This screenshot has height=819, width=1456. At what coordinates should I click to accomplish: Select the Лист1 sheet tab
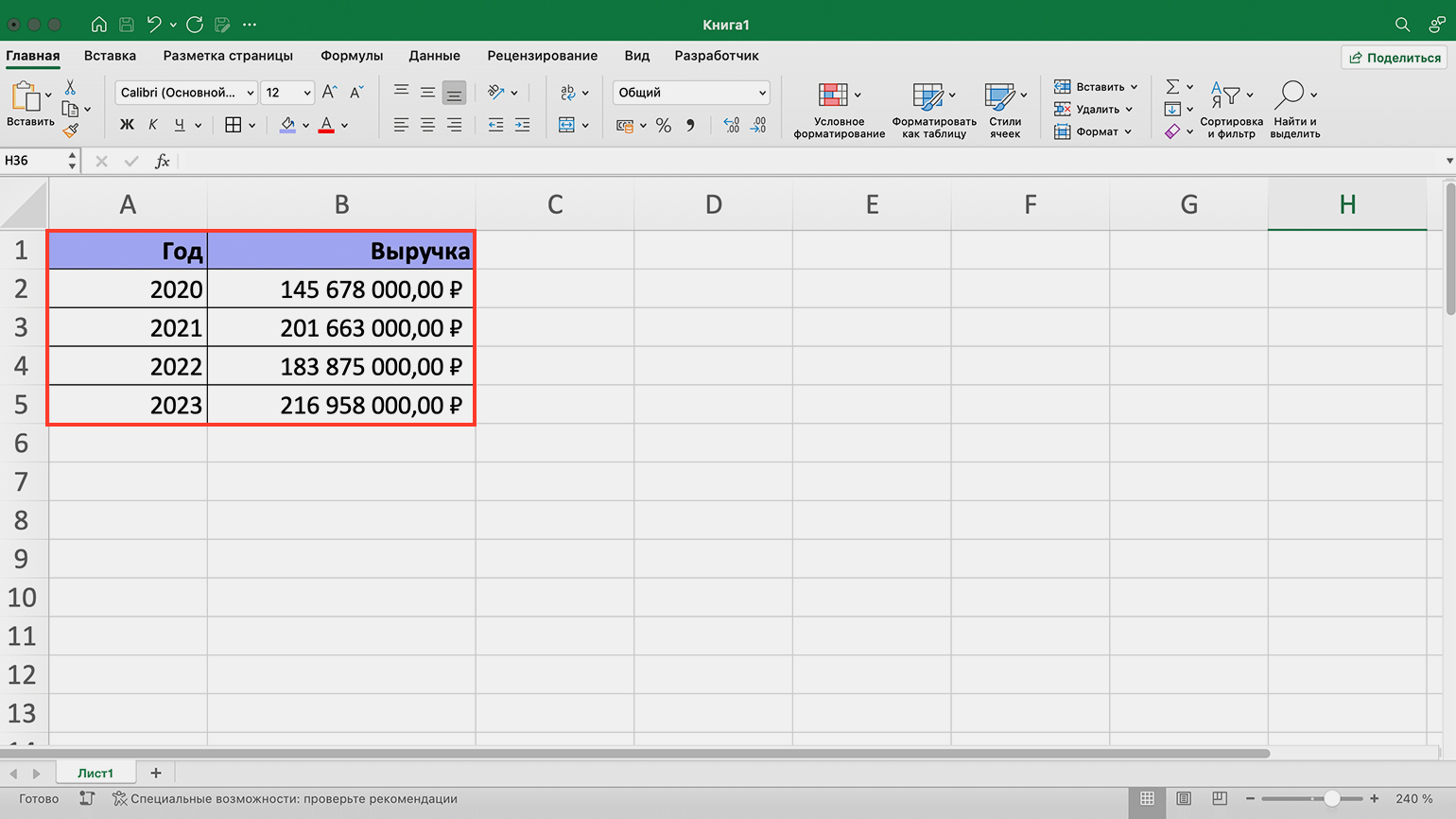(95, 773)
